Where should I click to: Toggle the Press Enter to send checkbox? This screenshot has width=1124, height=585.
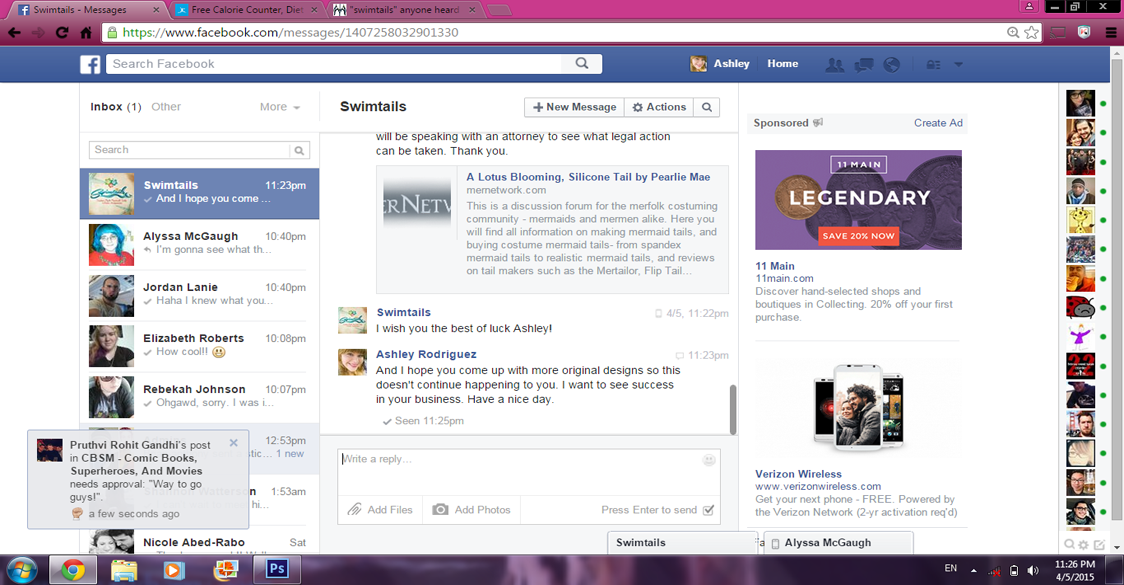708,510
